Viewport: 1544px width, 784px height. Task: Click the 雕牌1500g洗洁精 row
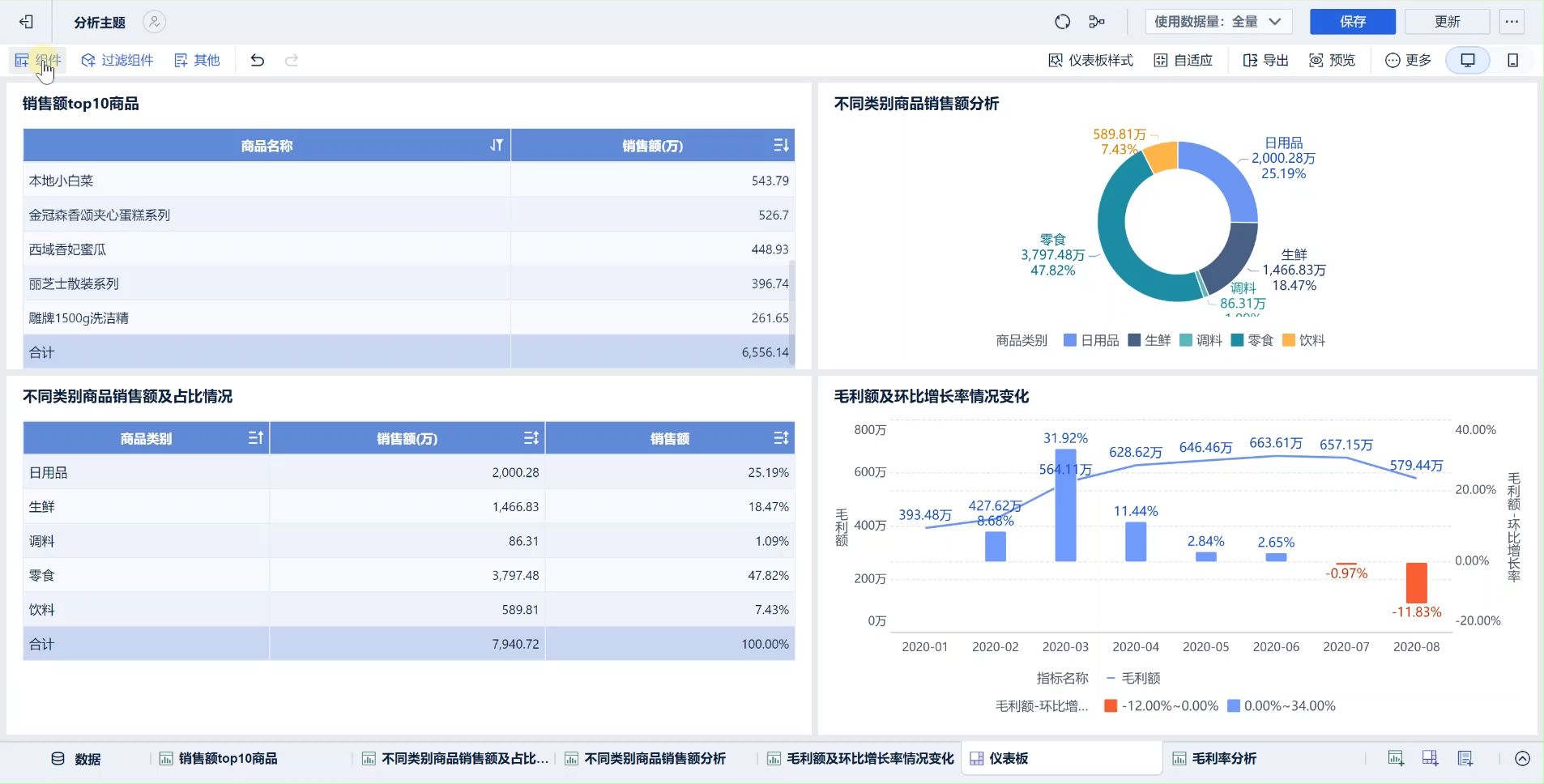[408, 317]
